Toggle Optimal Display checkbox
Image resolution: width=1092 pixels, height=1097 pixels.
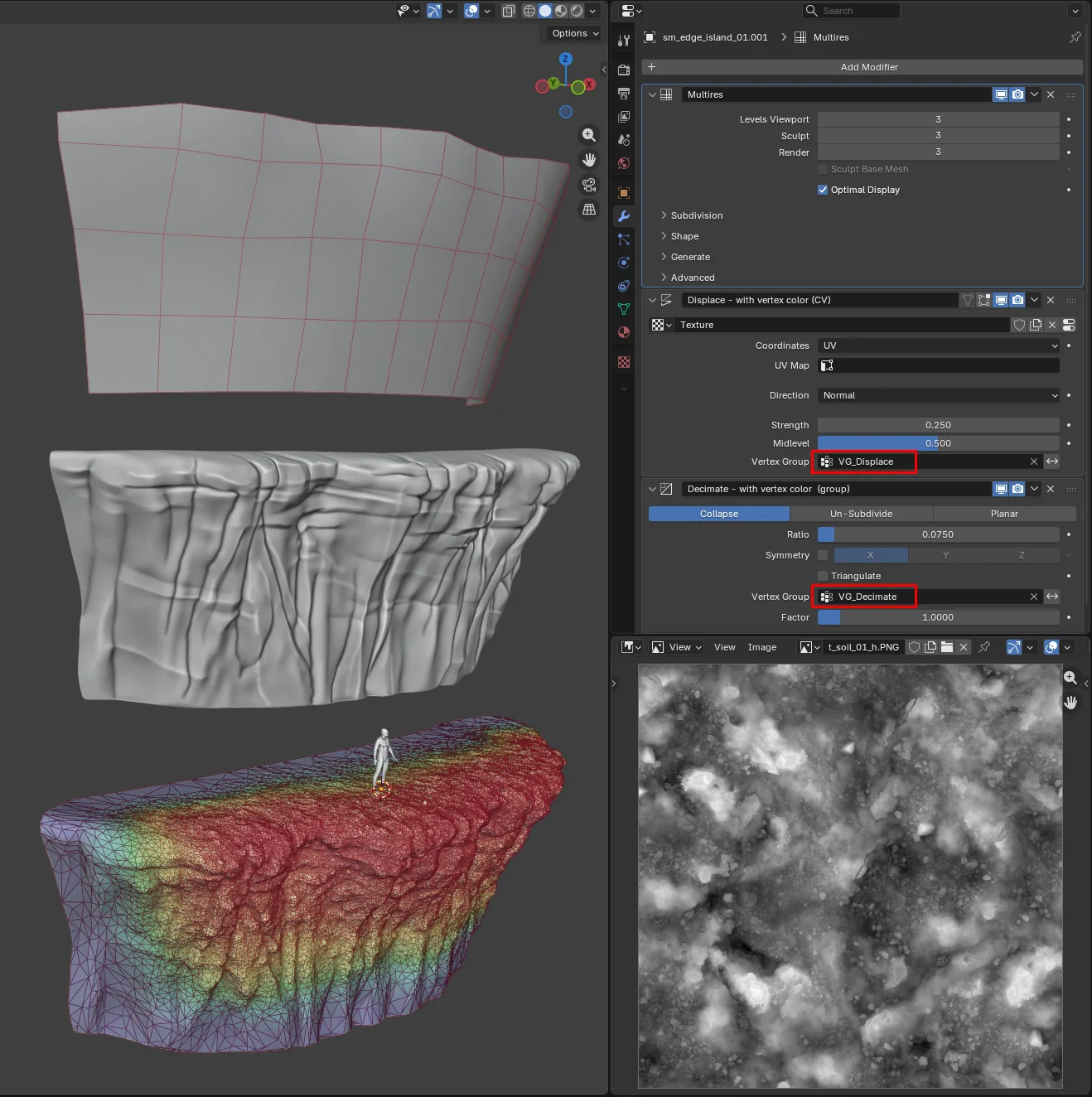pos(823,190)
